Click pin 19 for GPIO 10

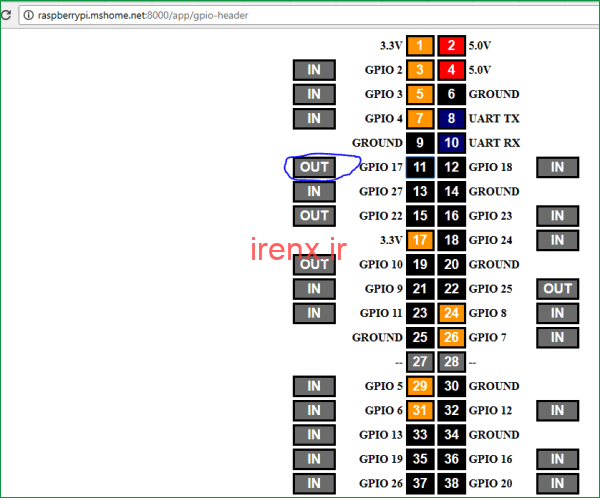point(420,265)
